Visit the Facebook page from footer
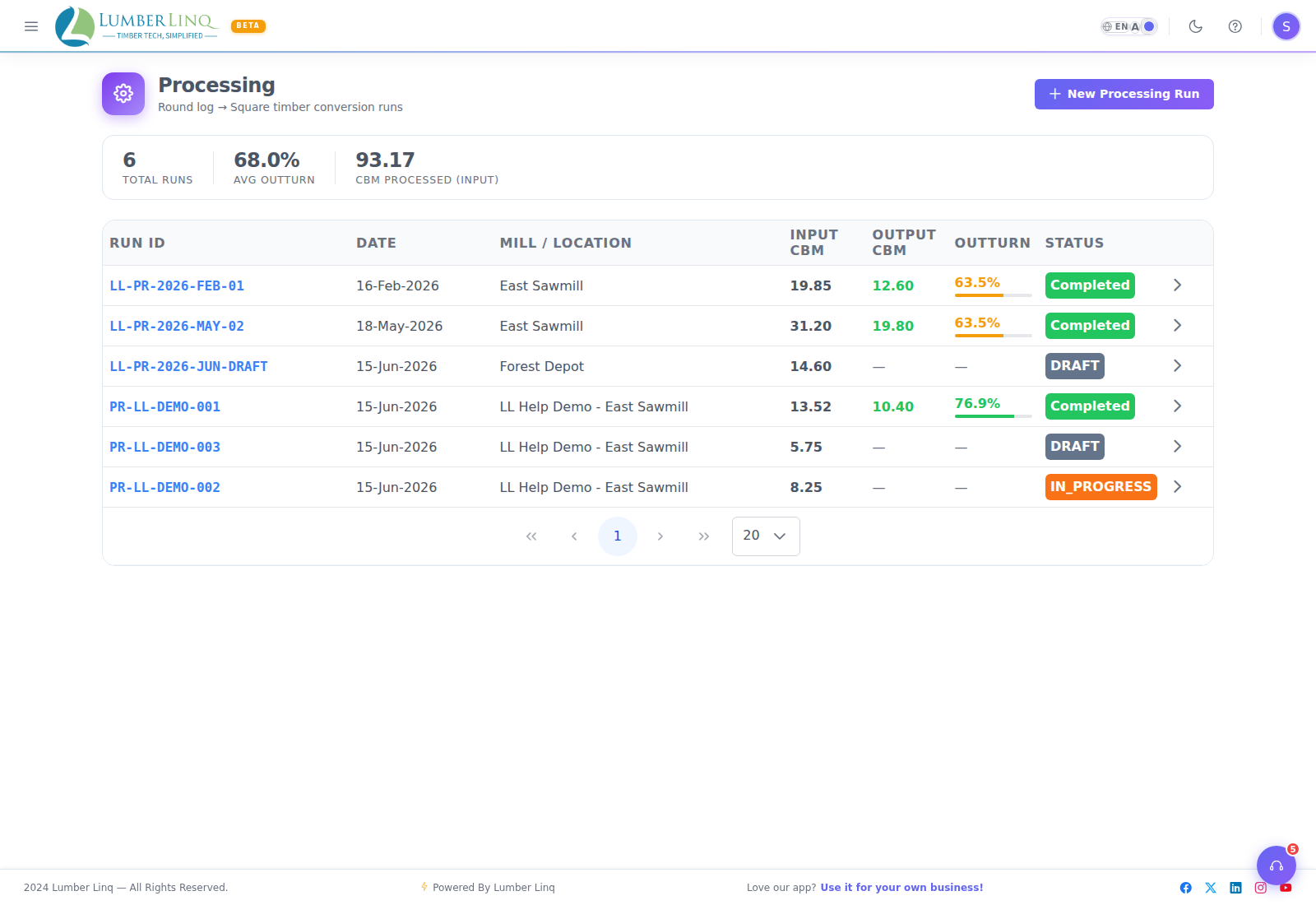The height and width of the screenshot is (905, 1316). pyautogui.click(x=1186, y=888)
